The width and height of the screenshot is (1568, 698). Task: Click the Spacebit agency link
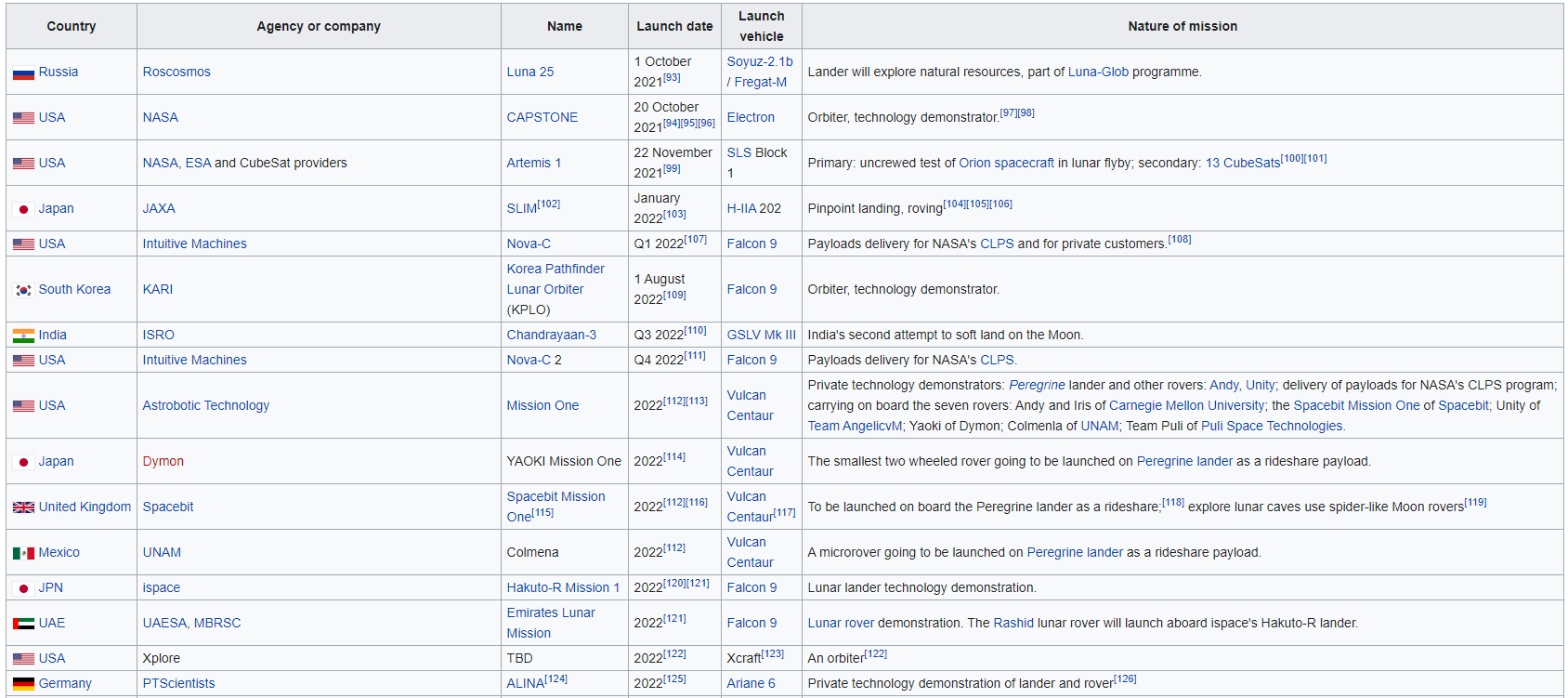click(x=168, y=507)
